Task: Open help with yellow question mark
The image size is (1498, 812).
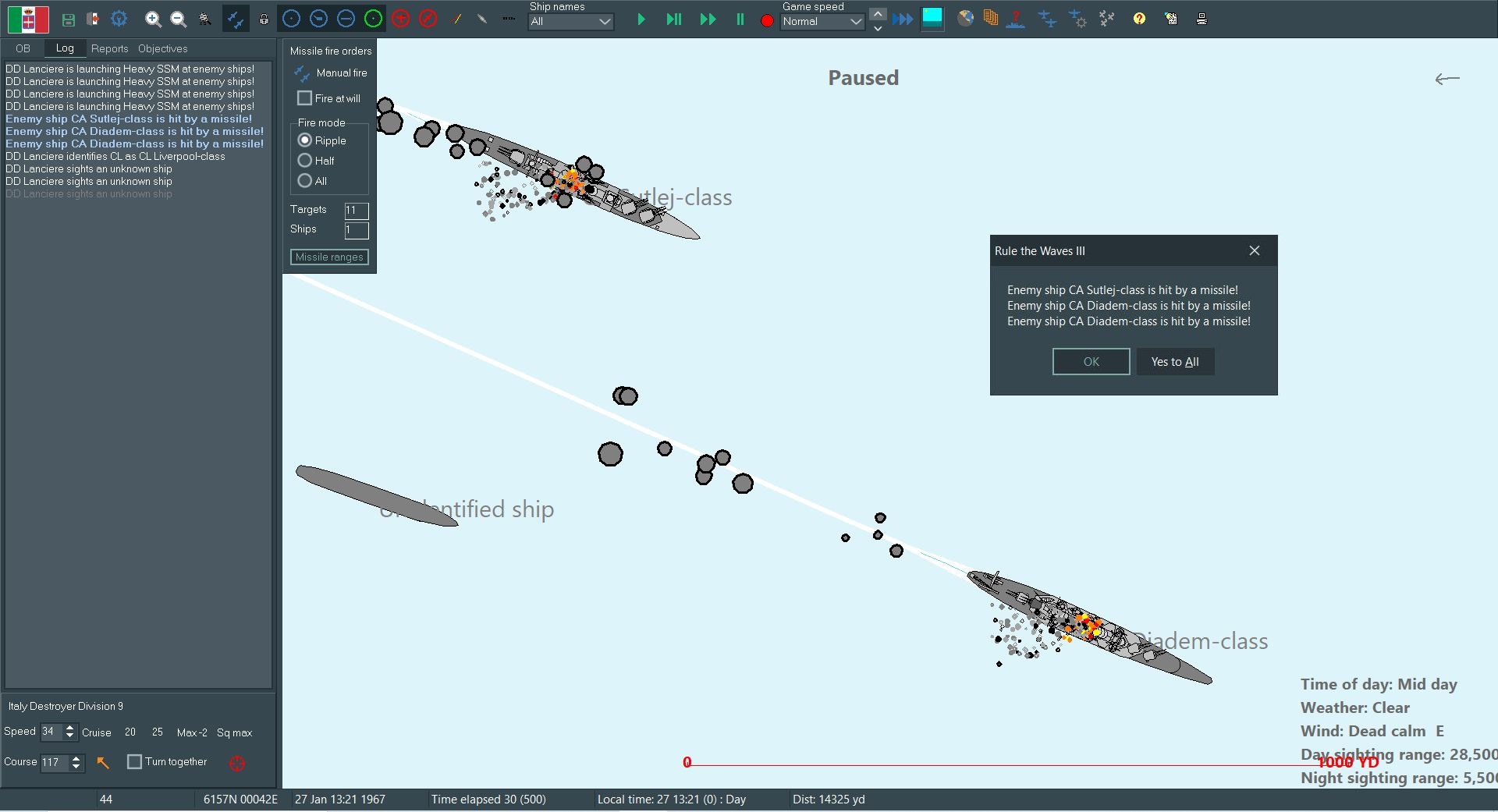Action: coord(1139,19)
